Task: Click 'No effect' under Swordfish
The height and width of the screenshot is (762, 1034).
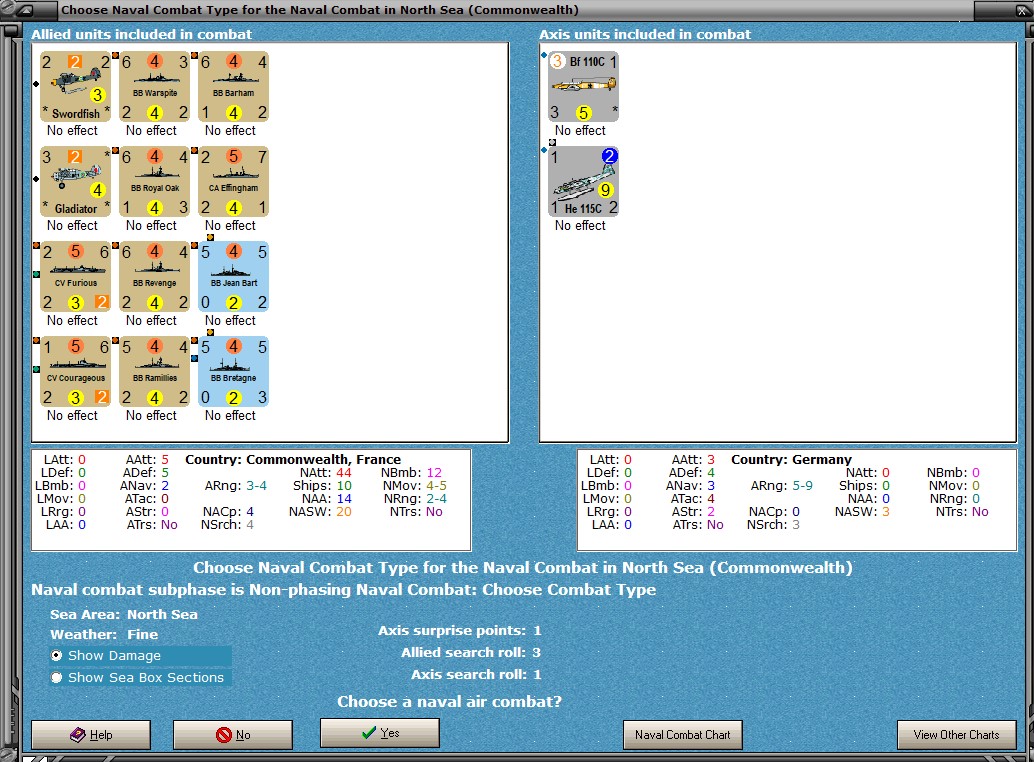Action: point(72,131)
